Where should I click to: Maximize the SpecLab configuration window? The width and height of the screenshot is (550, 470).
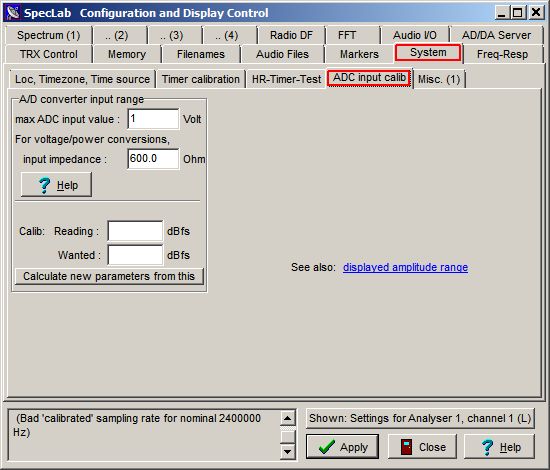(x=518, y=13)
